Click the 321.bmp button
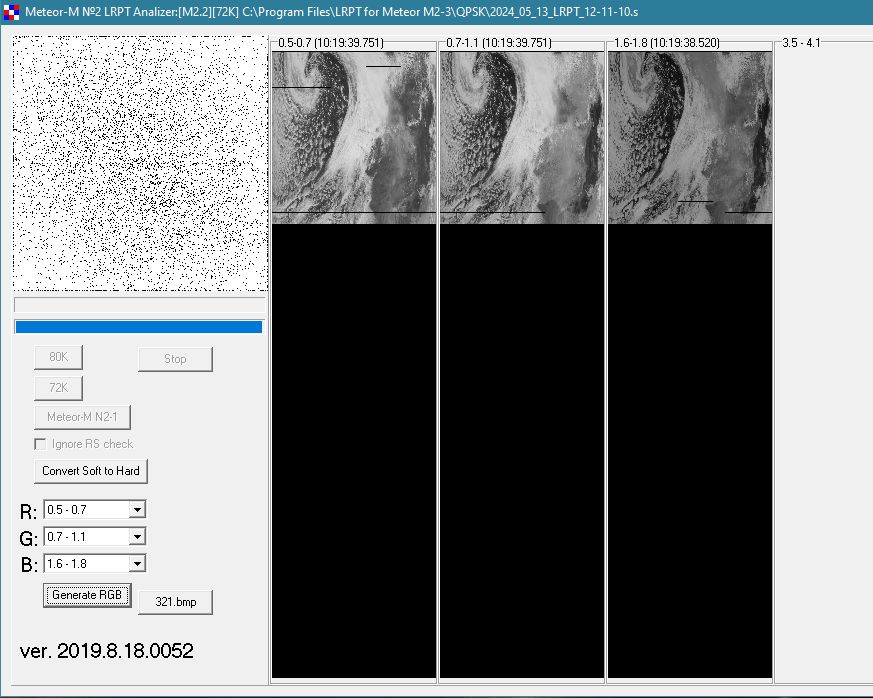The image size is (873, 698). pyautogui.click(x=176, y=602)
